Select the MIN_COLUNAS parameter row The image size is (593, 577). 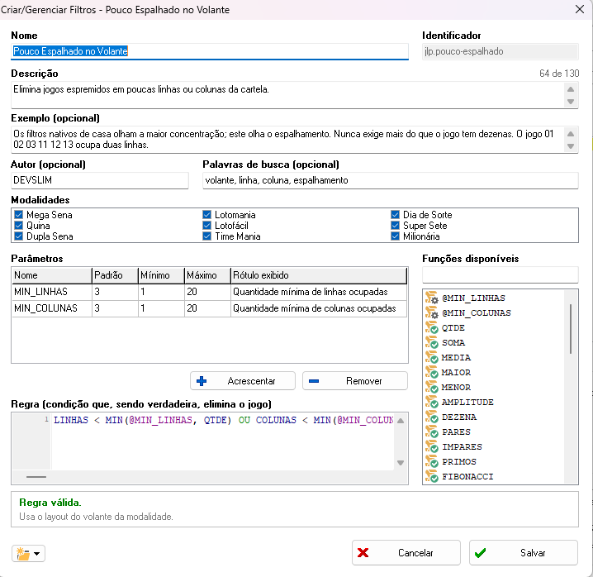pos(209,309)
